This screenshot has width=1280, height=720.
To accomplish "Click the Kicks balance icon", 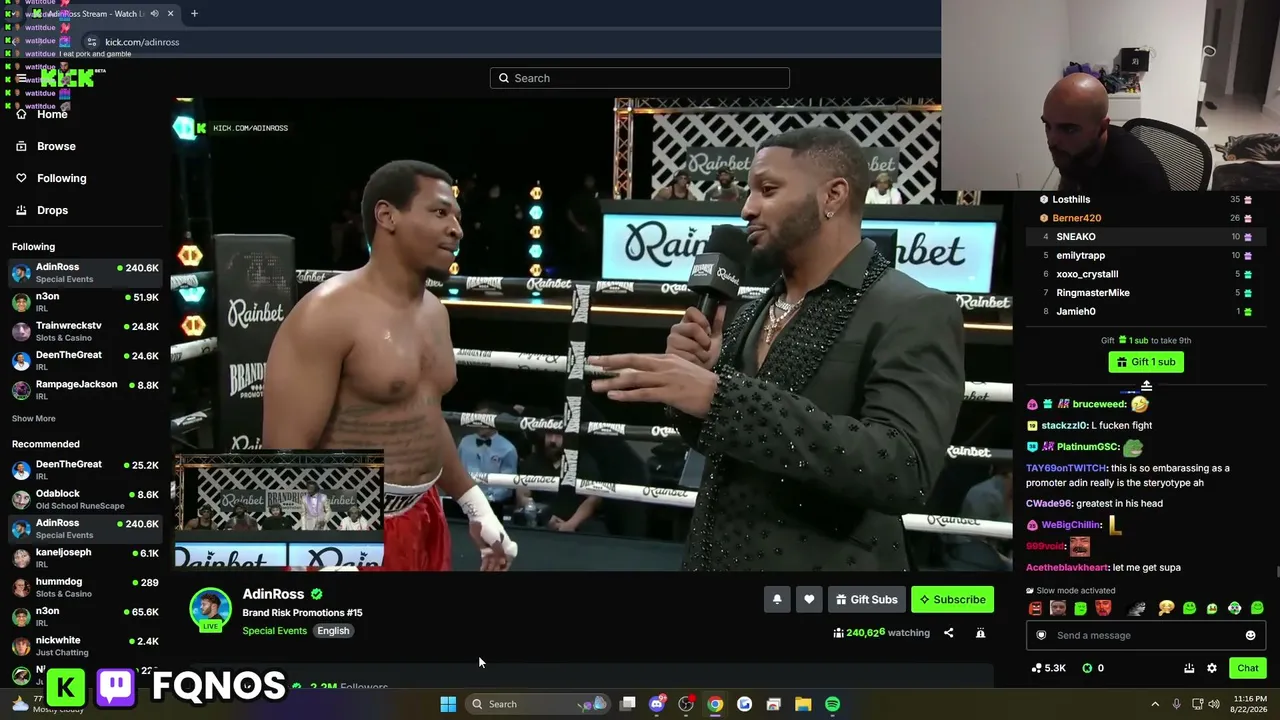I will pyautogui.click(x=1087, y=668).
